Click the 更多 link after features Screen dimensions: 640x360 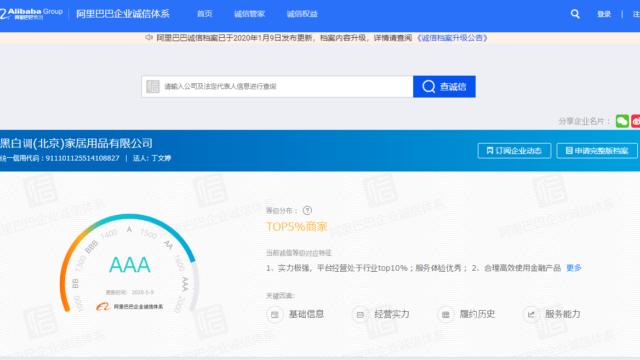[573, 268]
